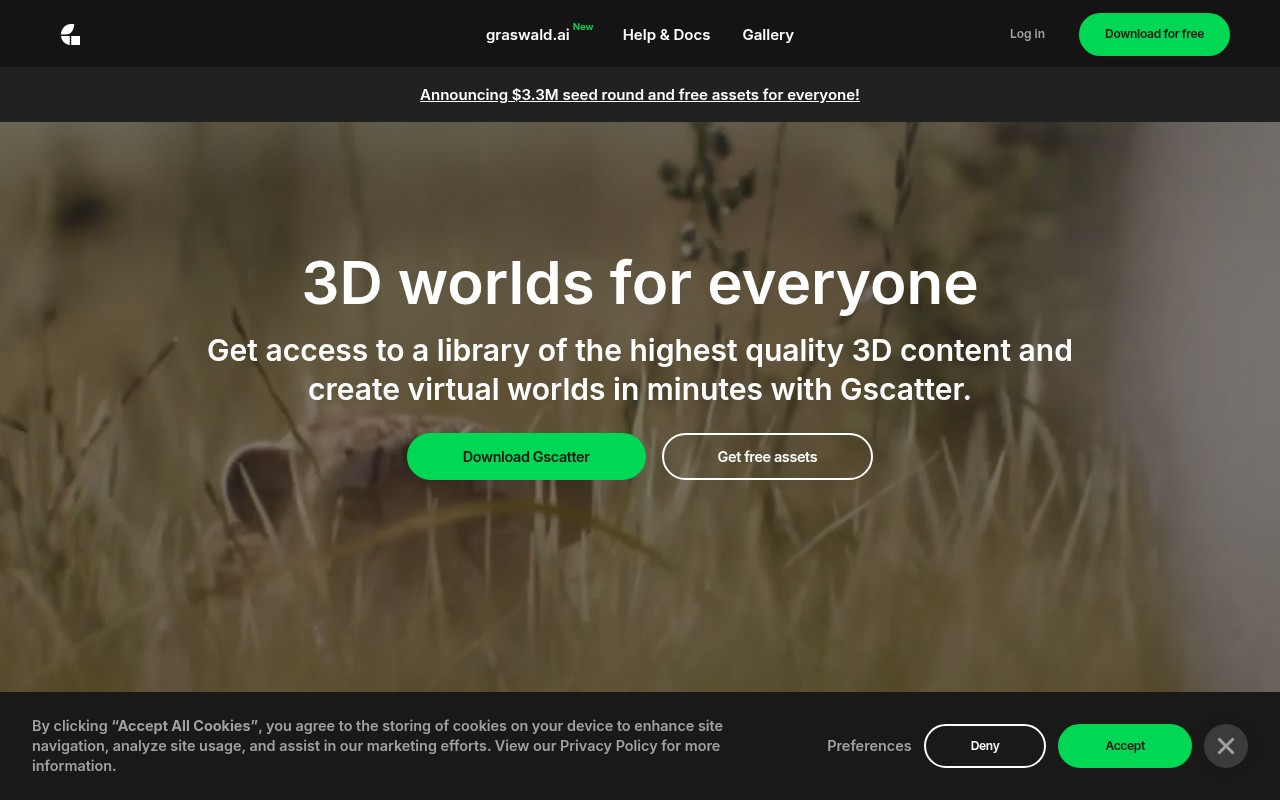
Task: Open the Help & Docs page
Action: (x=666, y=34)
